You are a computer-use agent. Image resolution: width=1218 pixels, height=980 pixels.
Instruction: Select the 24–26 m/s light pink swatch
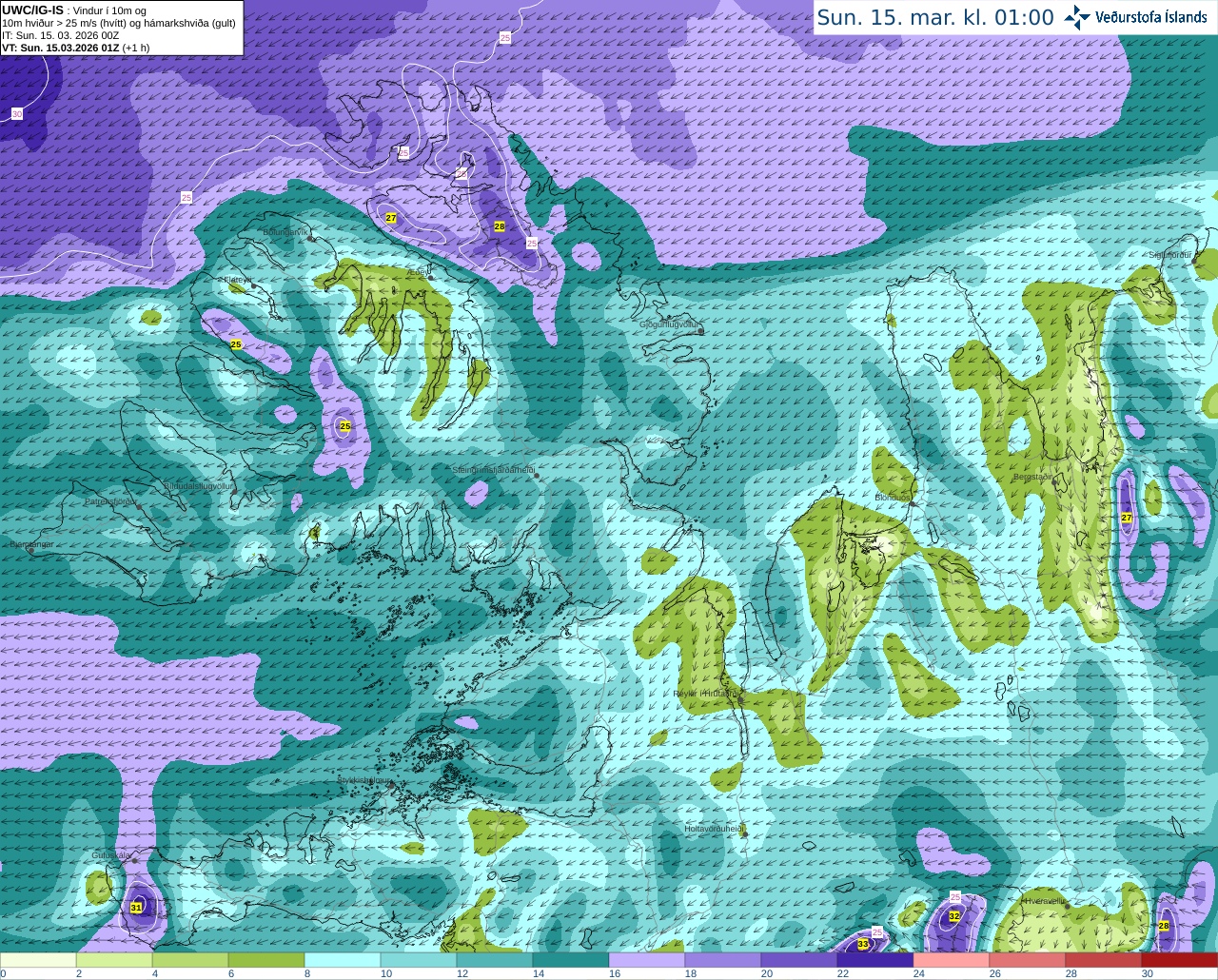(x=952, y=960)
